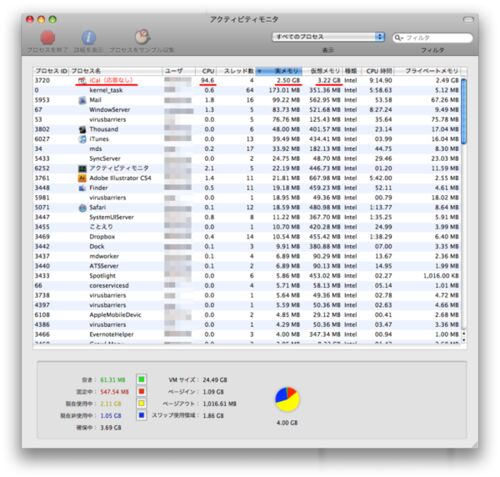Click the 94.6 CPU value for iCal
The image size is (500, 477).
pos(207,80)
